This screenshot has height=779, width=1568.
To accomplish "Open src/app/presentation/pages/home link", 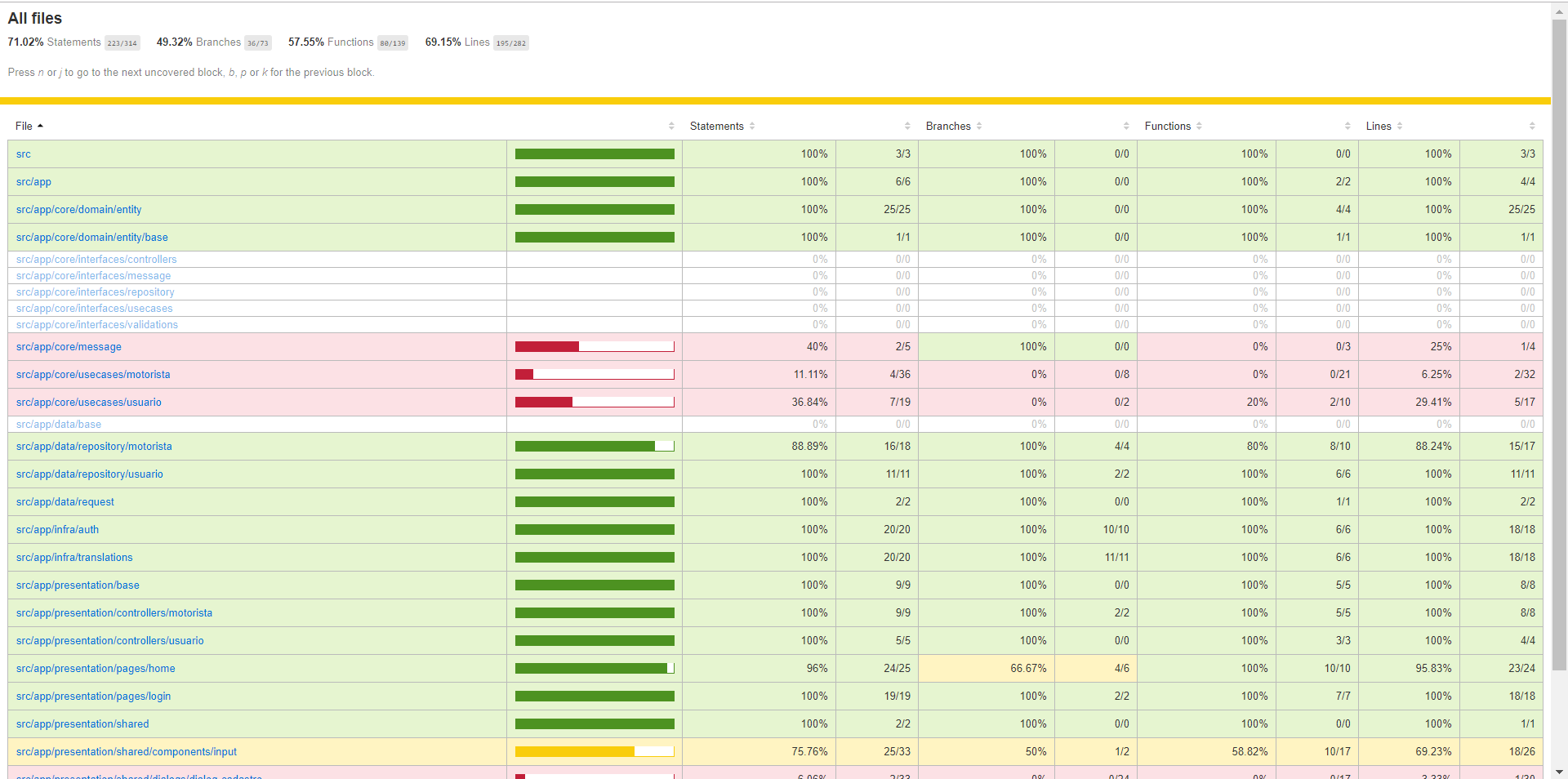I will tap(96, 668).
